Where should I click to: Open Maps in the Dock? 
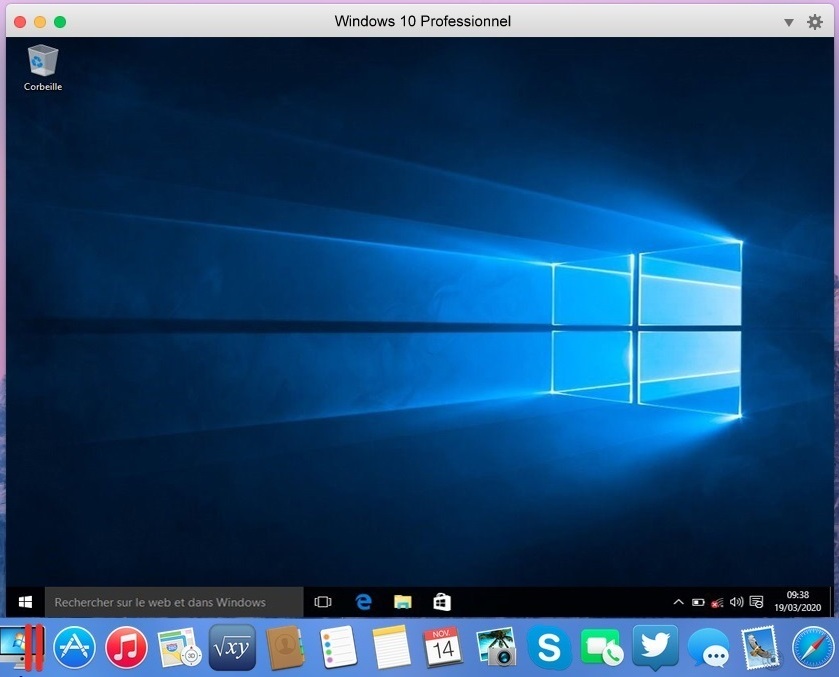click(179, 648)
